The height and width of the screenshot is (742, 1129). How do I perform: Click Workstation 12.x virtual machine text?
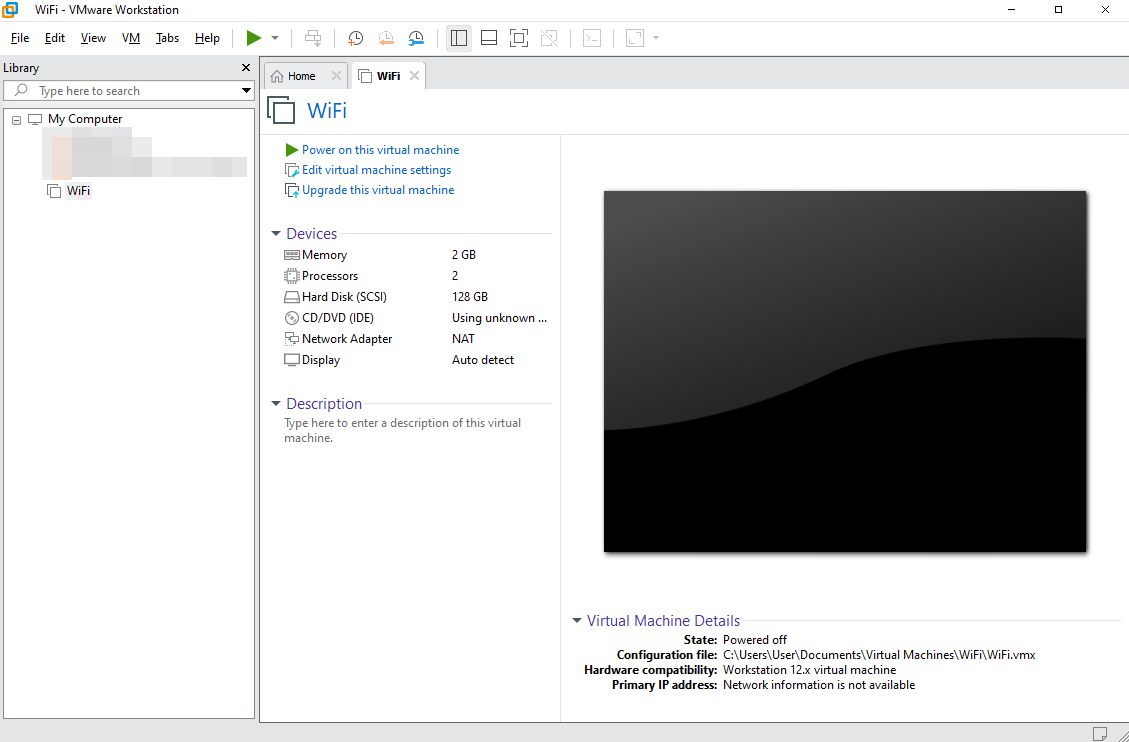pos(809,670)
